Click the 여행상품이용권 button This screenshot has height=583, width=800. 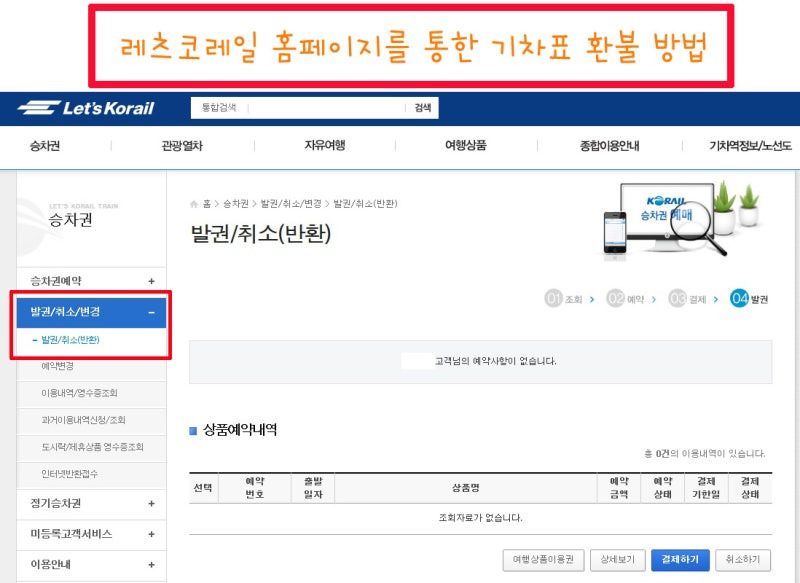point(543,560)
